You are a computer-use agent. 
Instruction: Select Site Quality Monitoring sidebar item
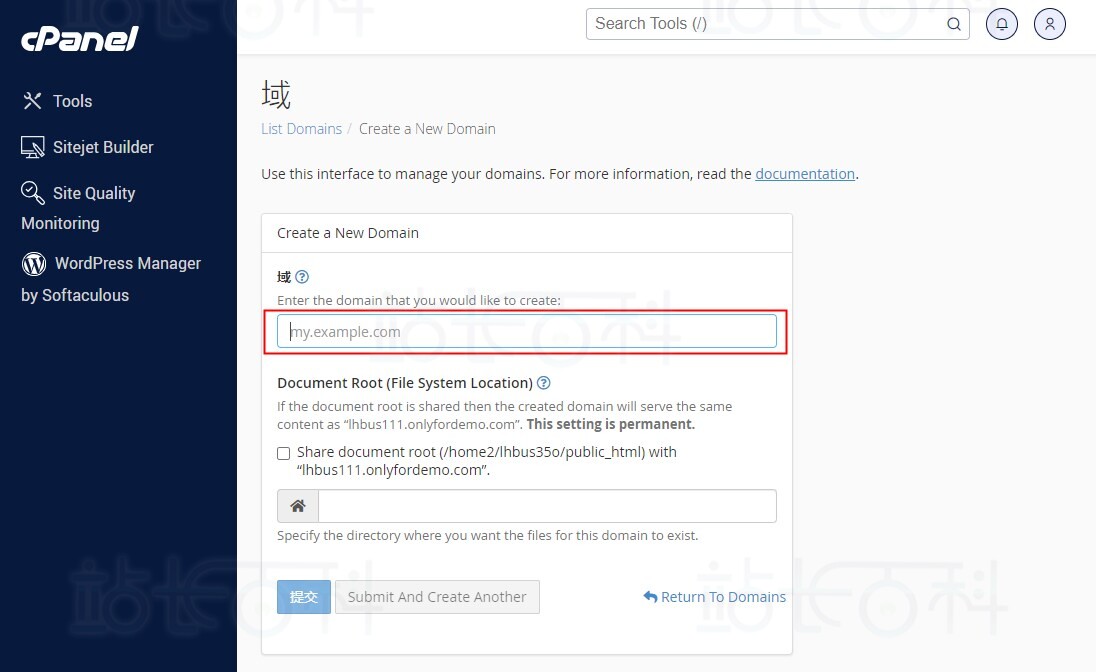tap(78, 207)
